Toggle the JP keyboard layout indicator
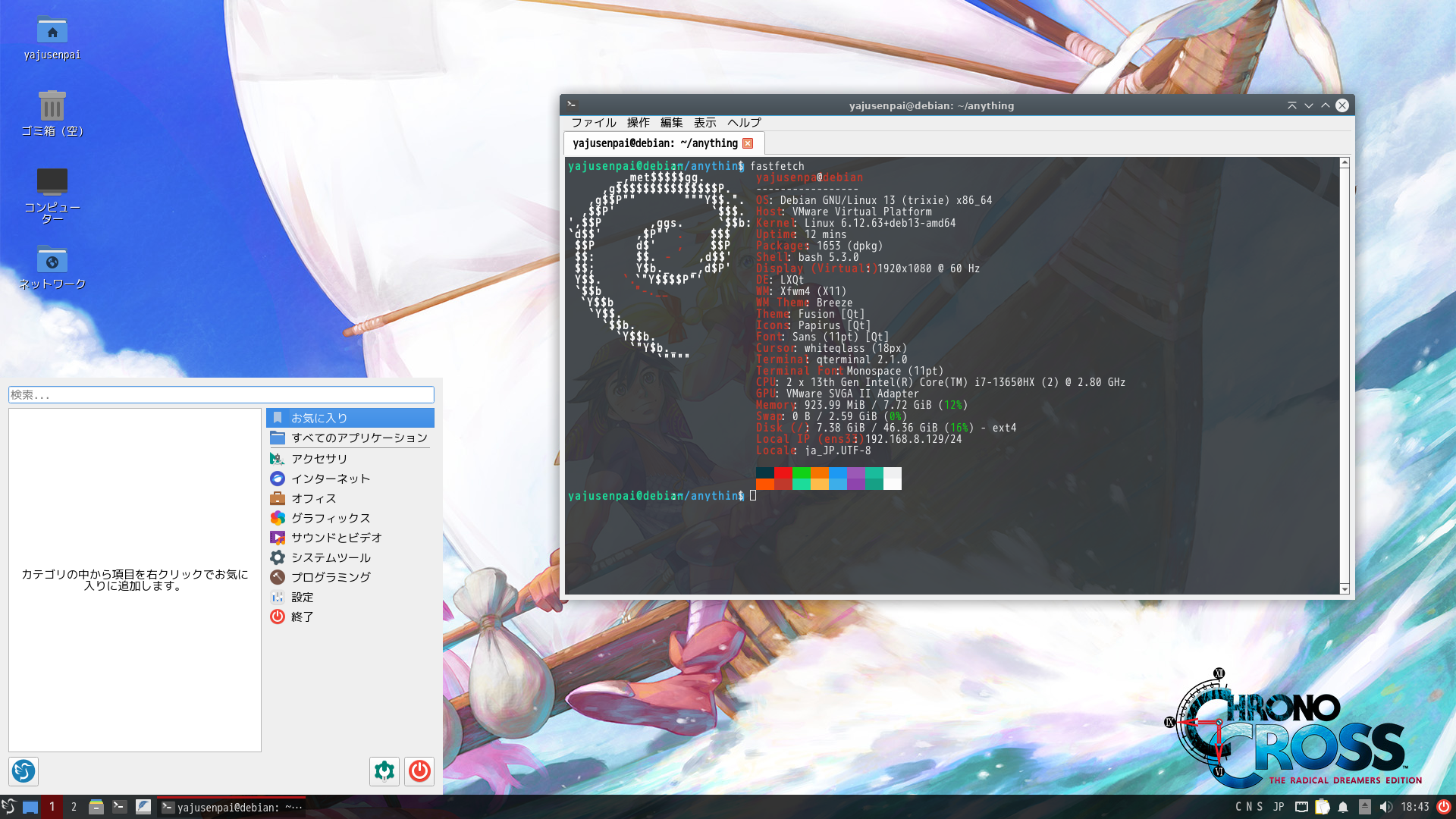This screenshot has height=819, width=1456. 1279,807
